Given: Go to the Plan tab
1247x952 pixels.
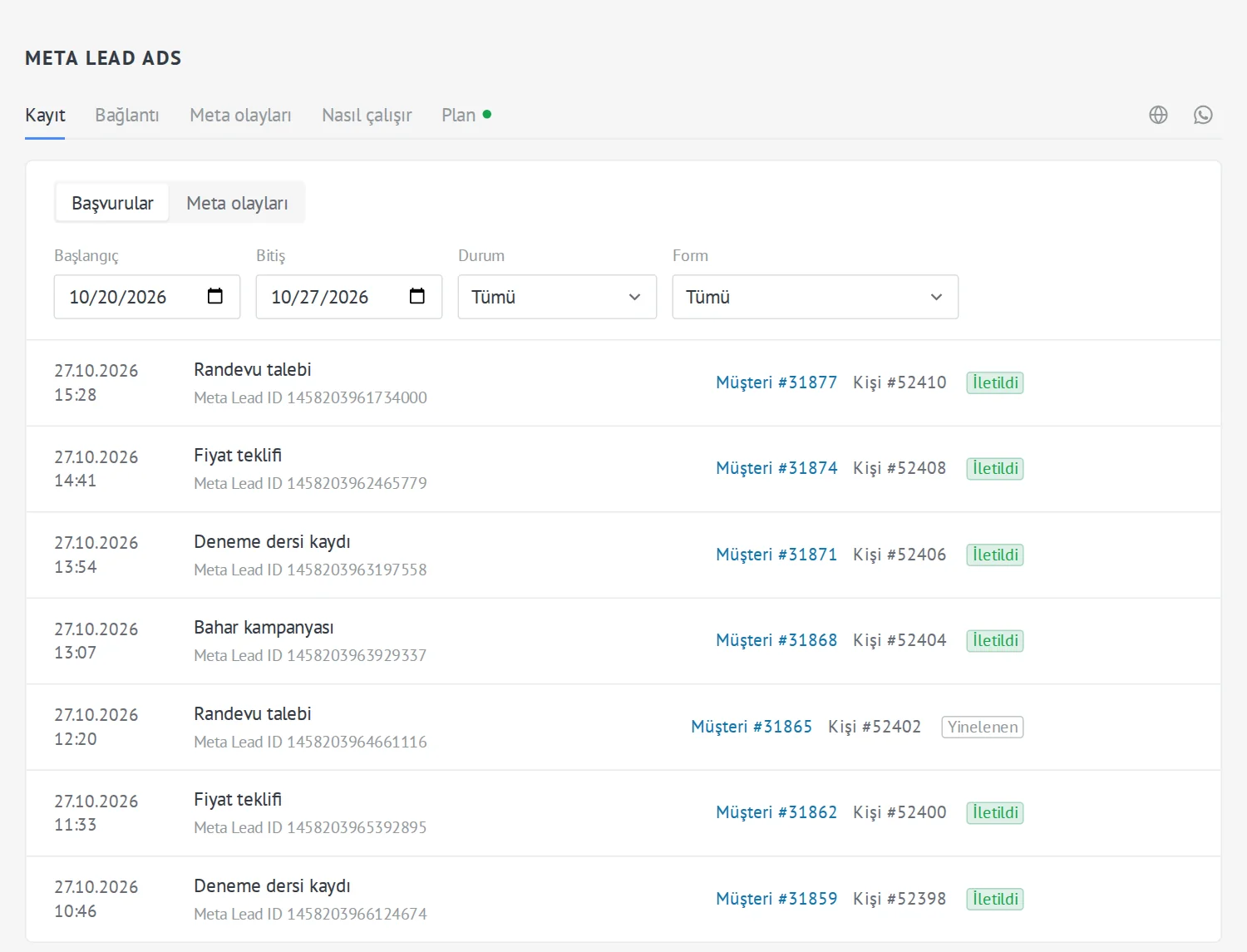Looking at the screenshot, I should (x=466, y=115).
